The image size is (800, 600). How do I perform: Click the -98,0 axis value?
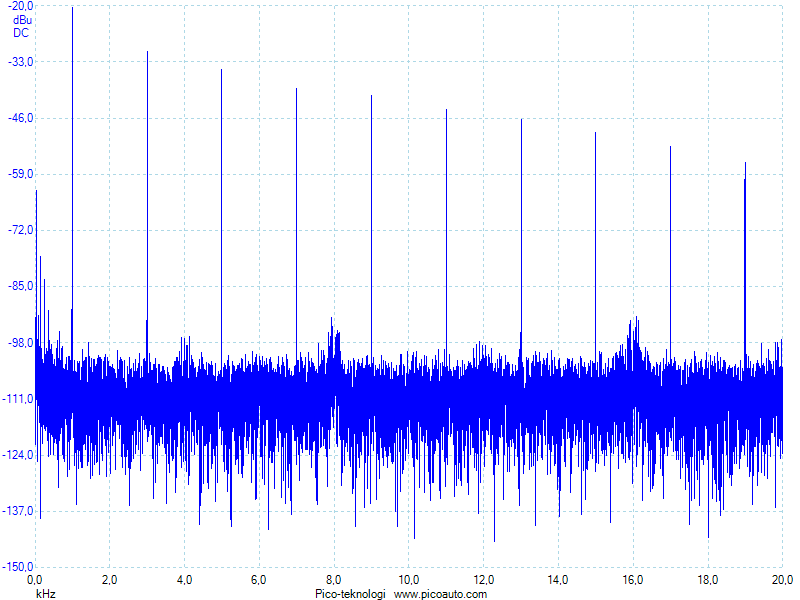(x=20, y=342)
